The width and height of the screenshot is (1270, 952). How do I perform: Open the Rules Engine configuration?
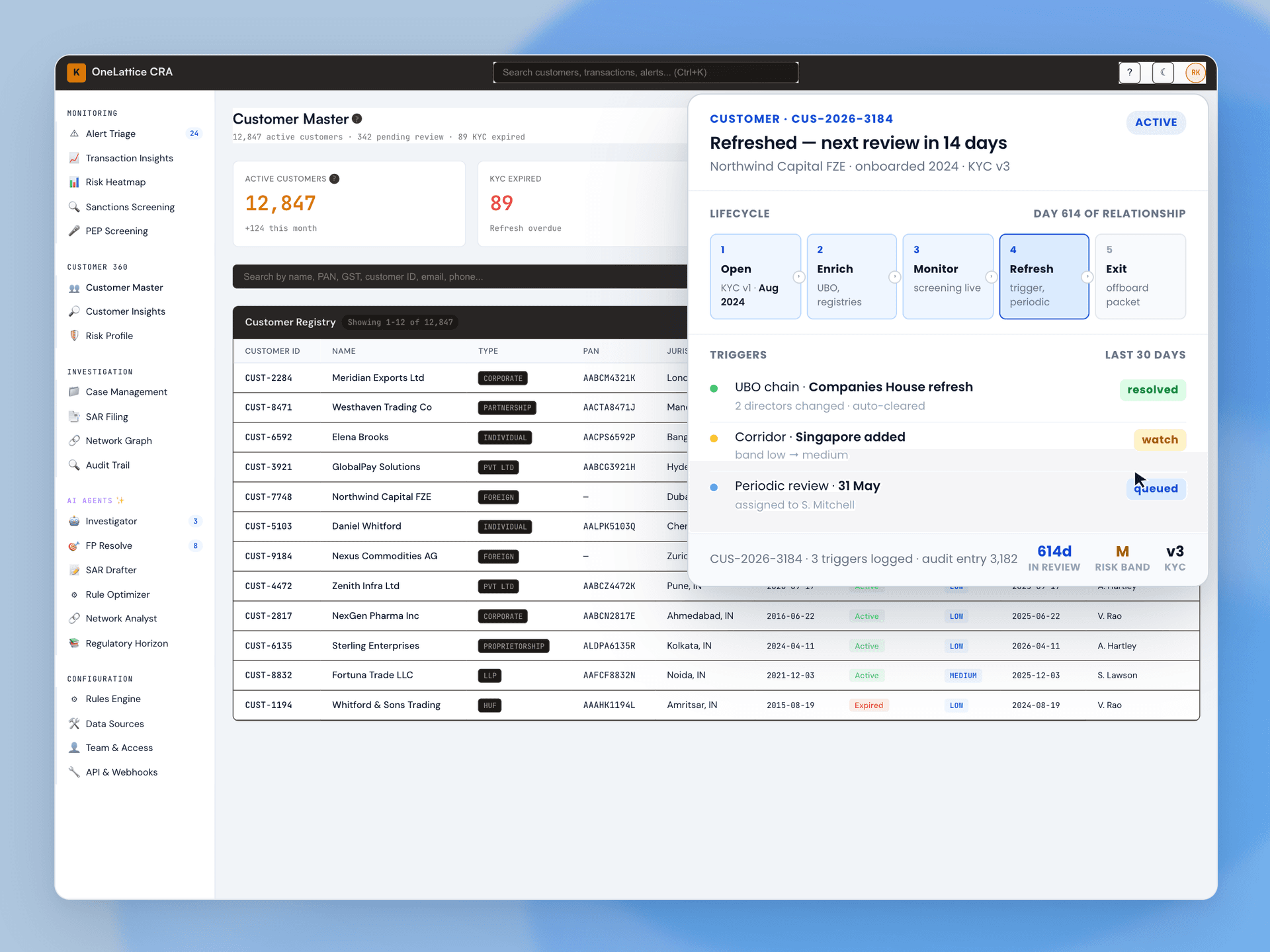click(135, 699)
